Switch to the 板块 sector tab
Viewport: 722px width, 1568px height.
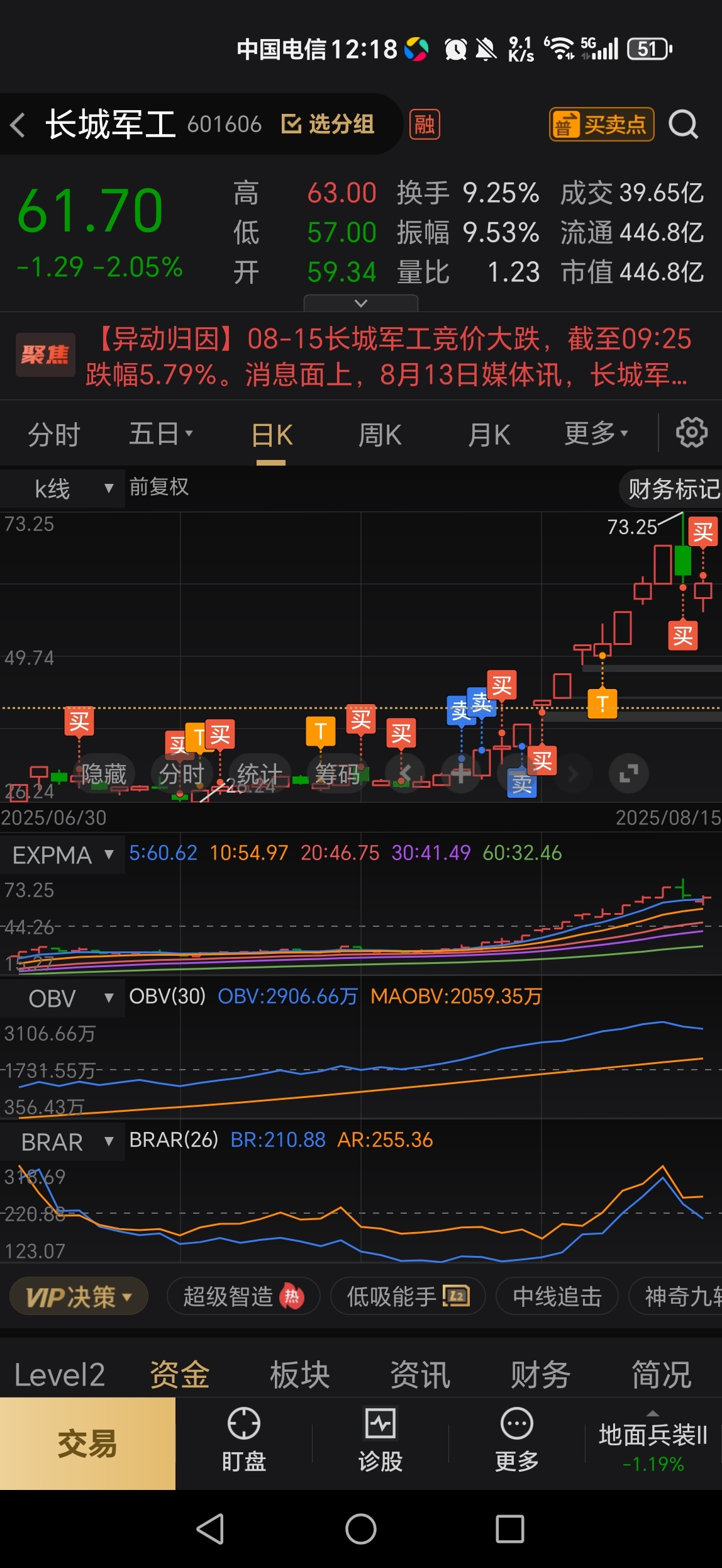(x=300, y=1375)
